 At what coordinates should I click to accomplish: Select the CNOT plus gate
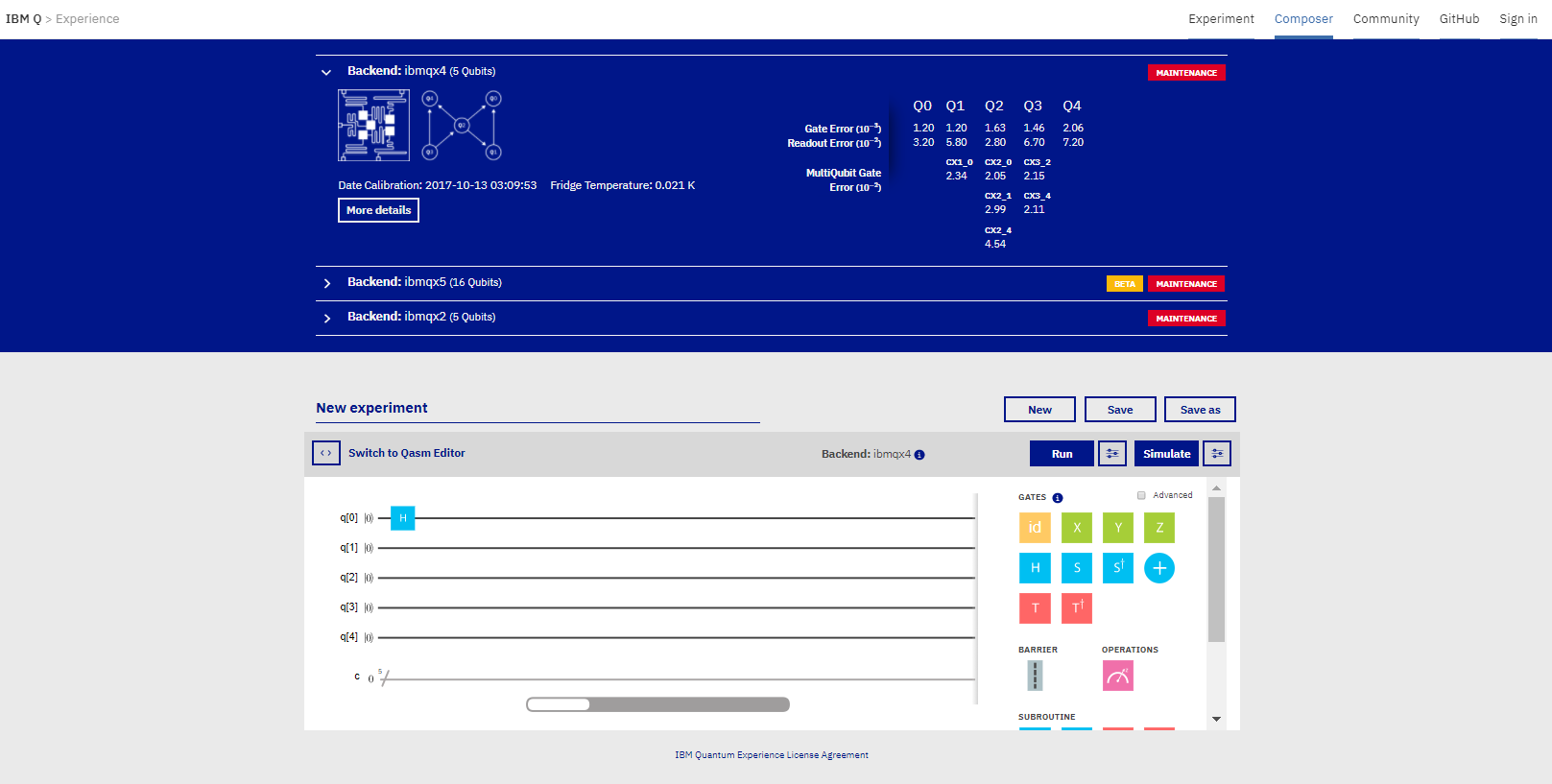coord(1159,568)
